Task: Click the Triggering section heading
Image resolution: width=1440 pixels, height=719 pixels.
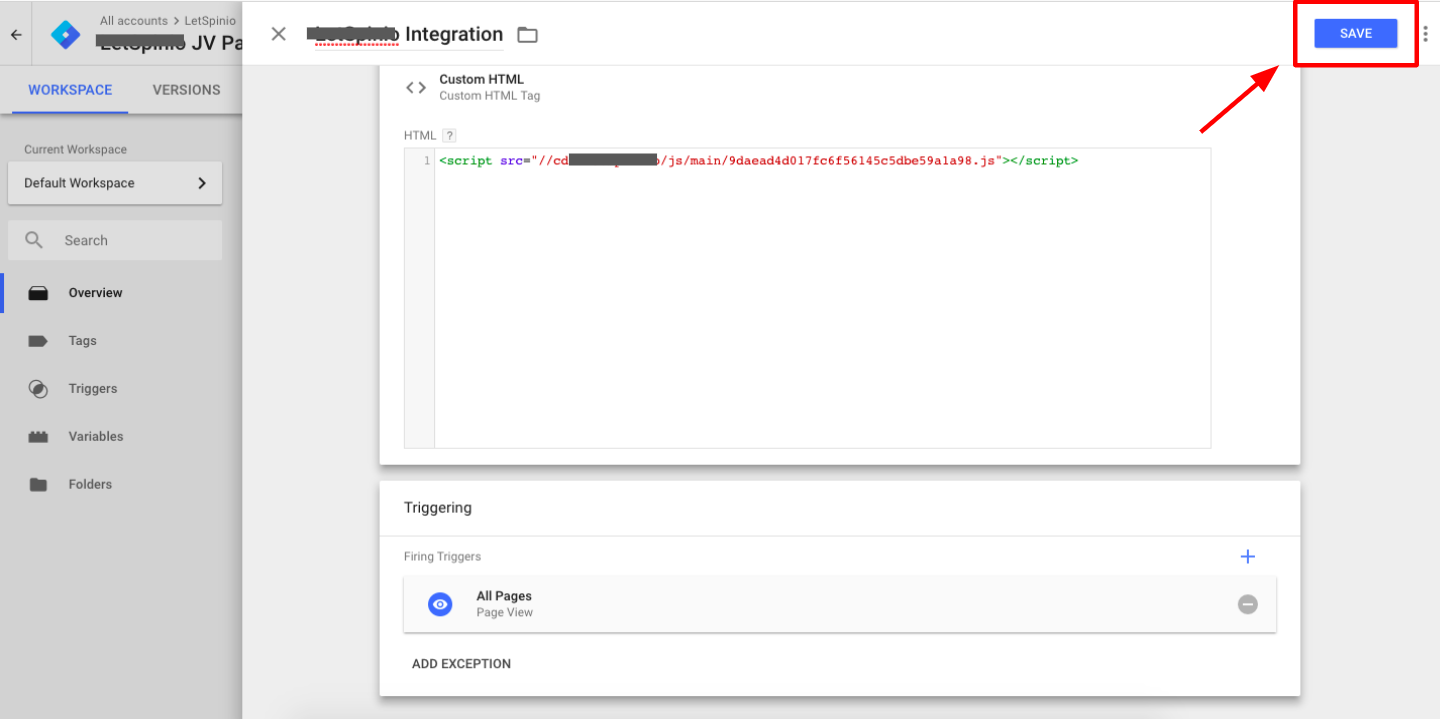Action: tap(438, 508)
